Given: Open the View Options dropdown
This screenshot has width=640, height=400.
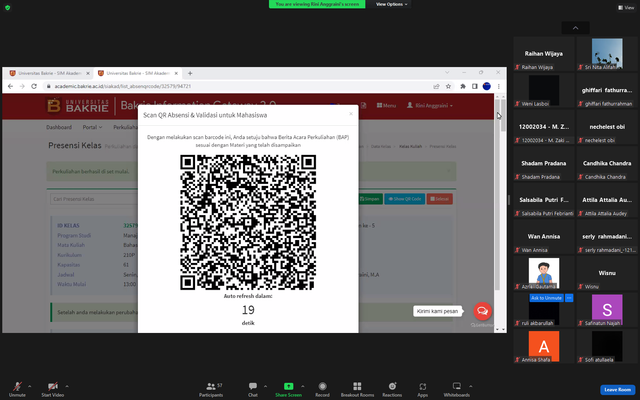Looking at the screenshot, I should 391,4.
